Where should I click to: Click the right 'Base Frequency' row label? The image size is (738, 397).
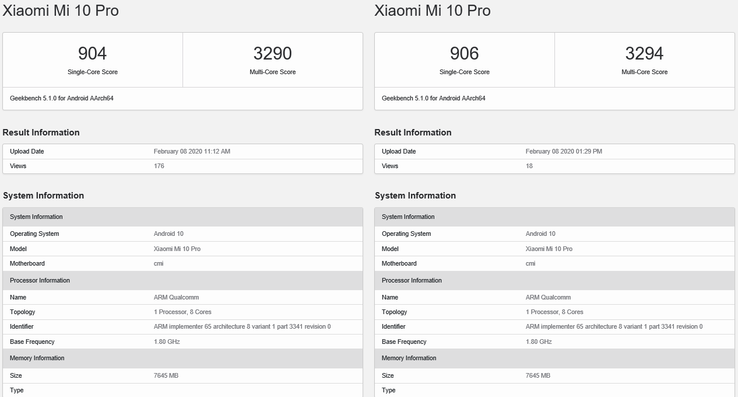[x=404, y=341]
